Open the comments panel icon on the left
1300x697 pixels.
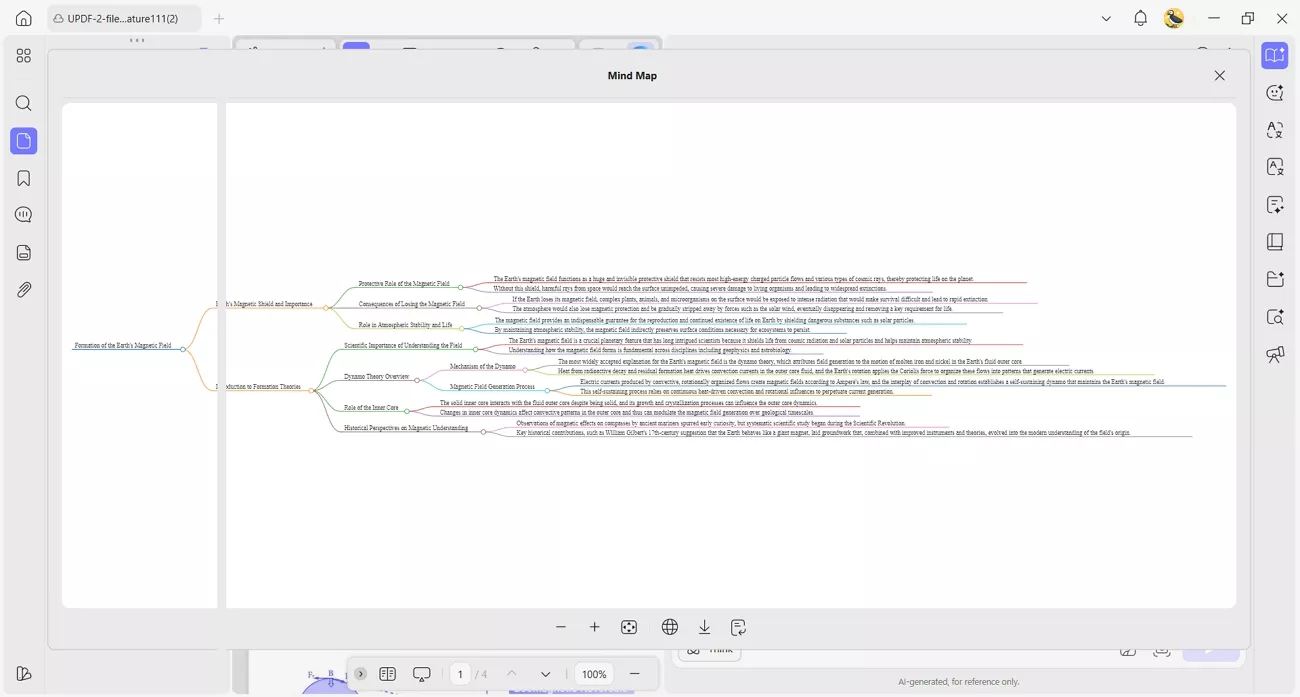(23, 213)
